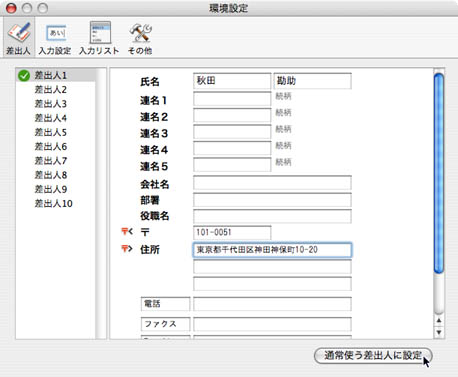Click the 連名4 name field
458x377 pixels.
232,148
